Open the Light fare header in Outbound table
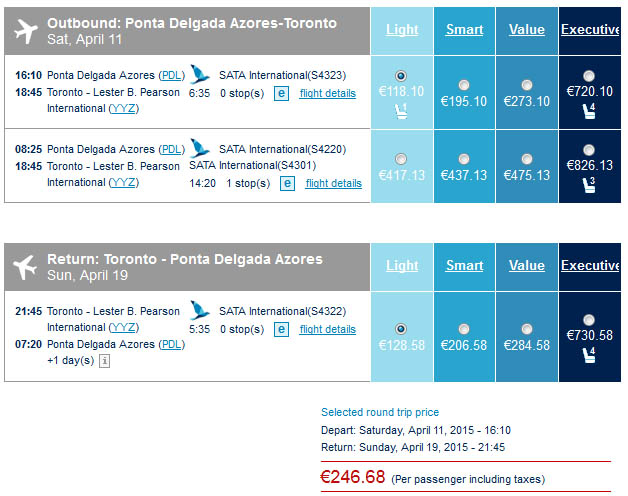The width and height of the screenshot is (628, 496). pos(402,30)
